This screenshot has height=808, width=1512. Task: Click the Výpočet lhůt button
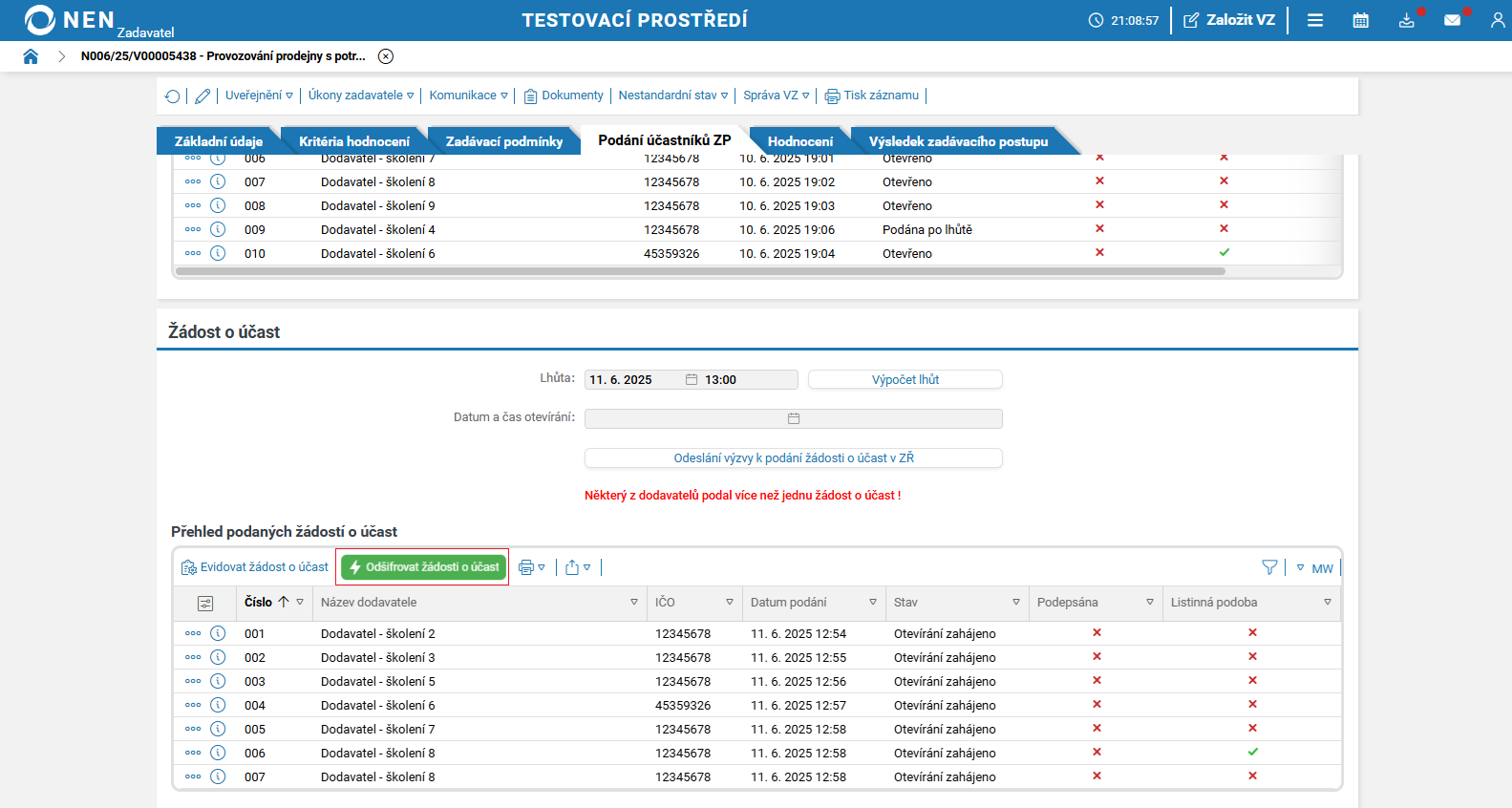click(905, 380)
